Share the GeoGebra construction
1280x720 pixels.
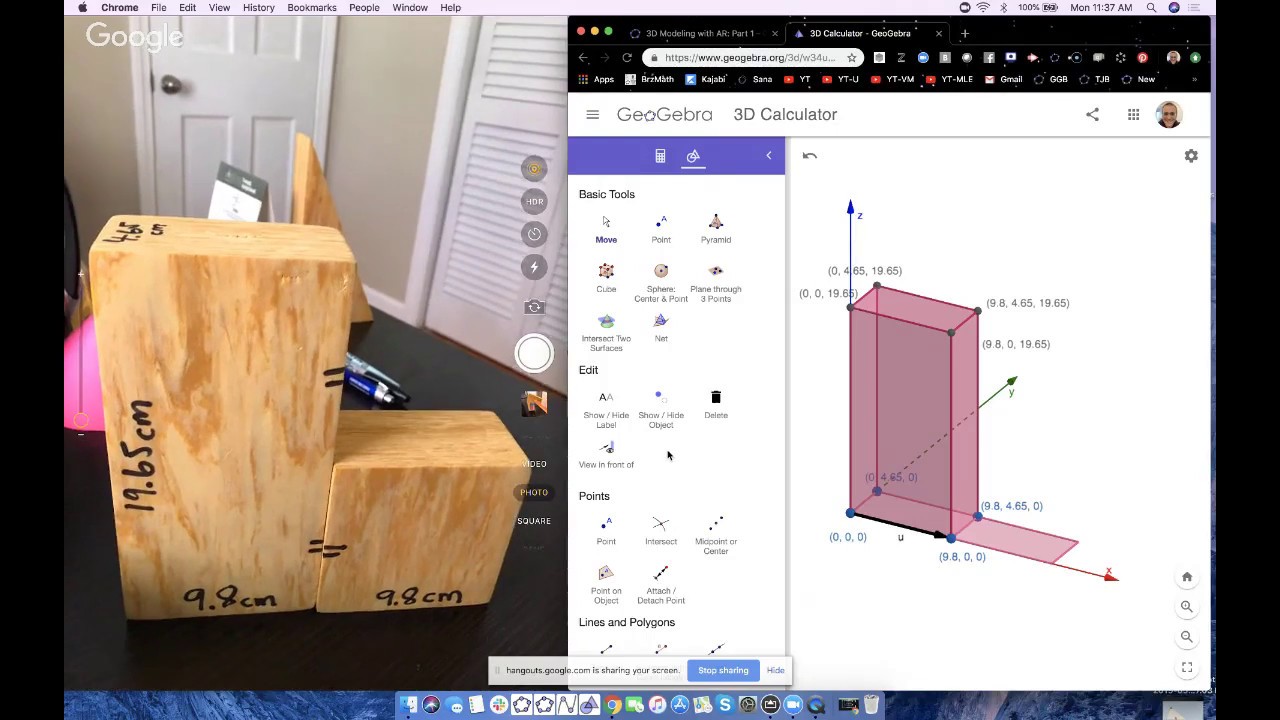click(1093, 115)
